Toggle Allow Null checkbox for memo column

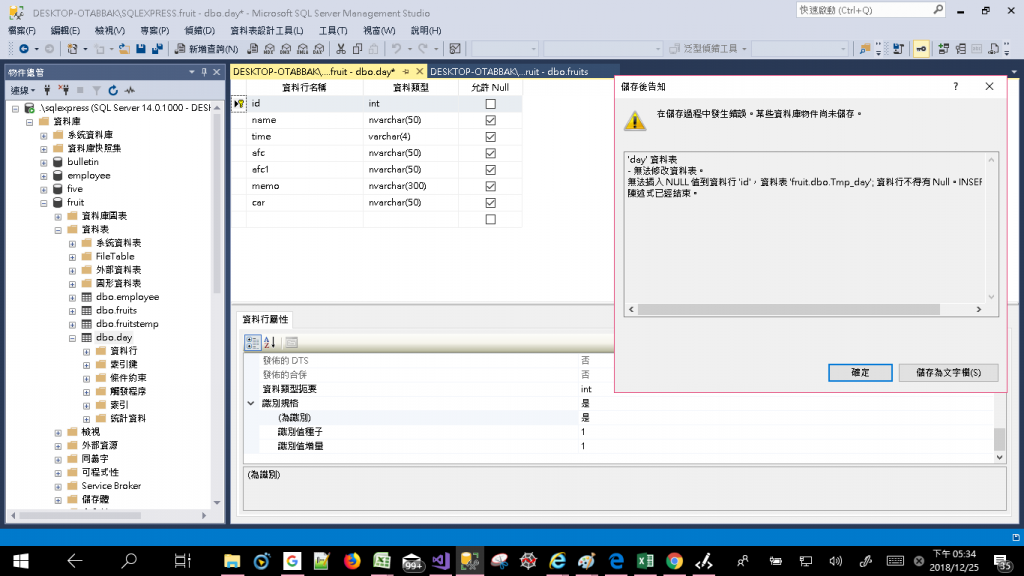(490, 186)
